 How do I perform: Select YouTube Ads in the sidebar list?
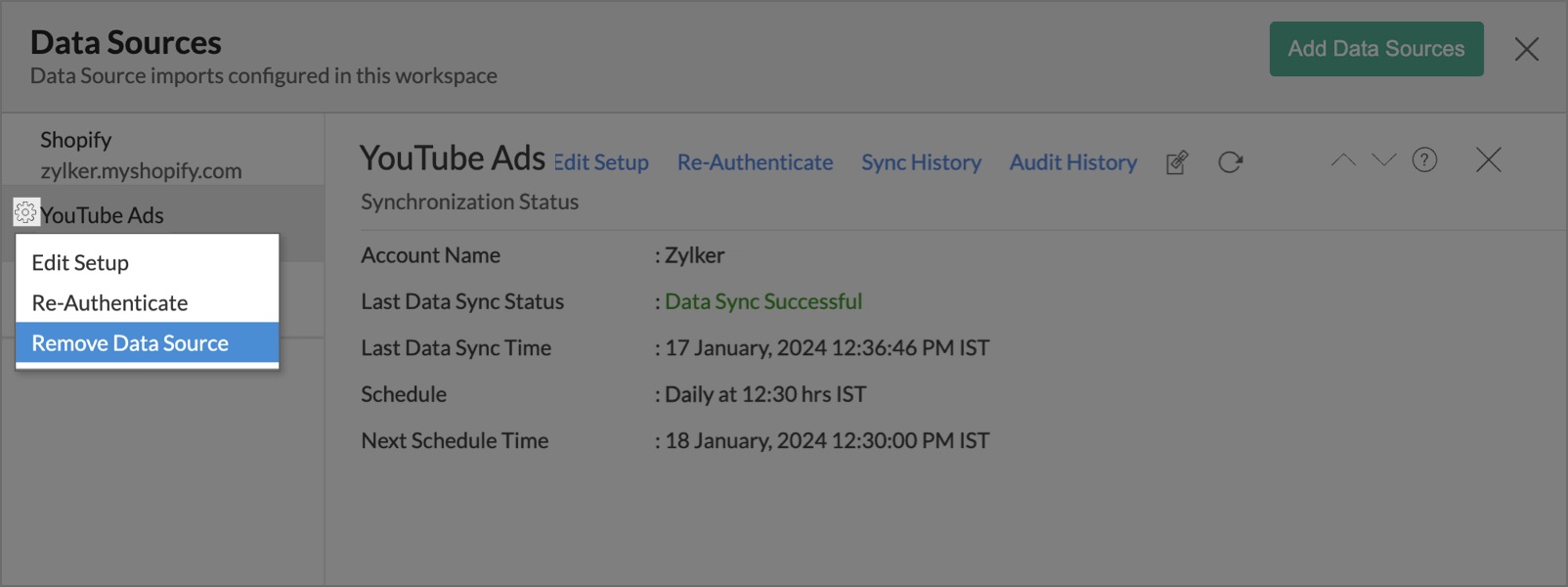coord(102,215)
